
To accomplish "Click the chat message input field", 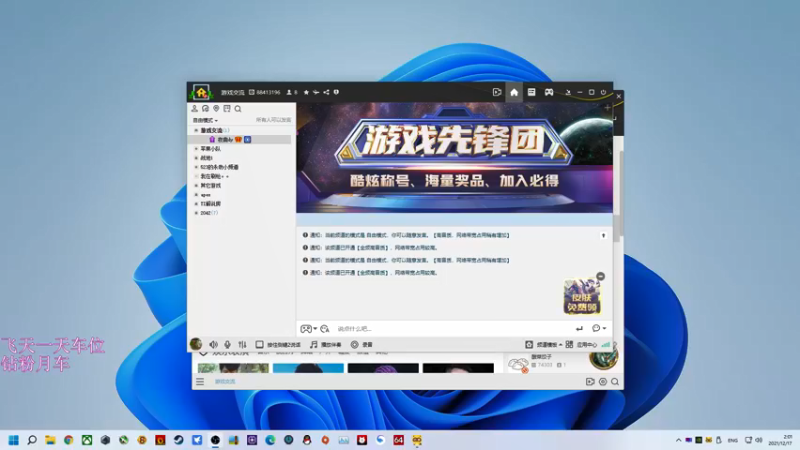I will pyautogui.click(x=452, y=329).
